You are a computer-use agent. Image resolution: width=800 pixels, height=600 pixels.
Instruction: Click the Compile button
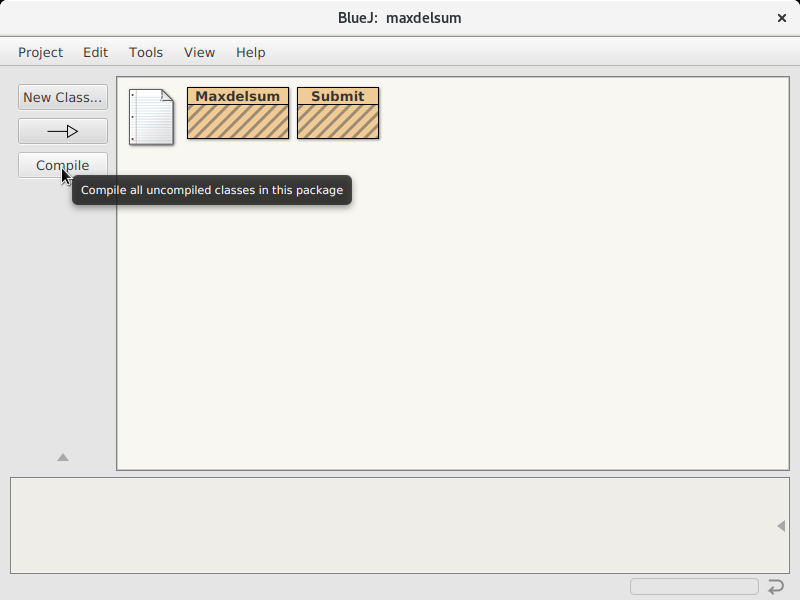coord(63,165)
